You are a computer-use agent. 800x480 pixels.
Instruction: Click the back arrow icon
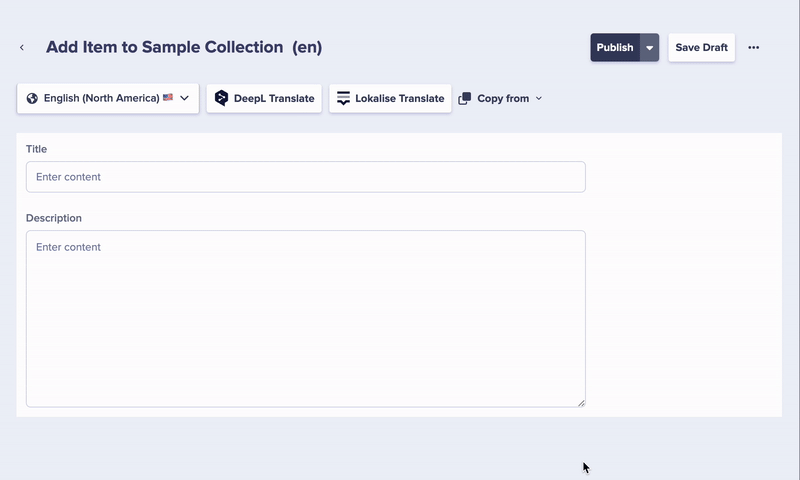(x=22, y=48)
